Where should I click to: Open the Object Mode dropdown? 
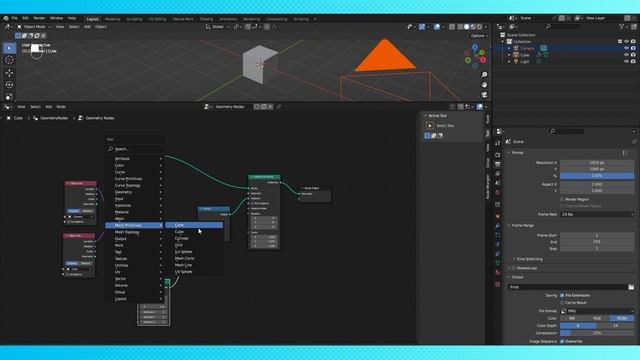34,27
